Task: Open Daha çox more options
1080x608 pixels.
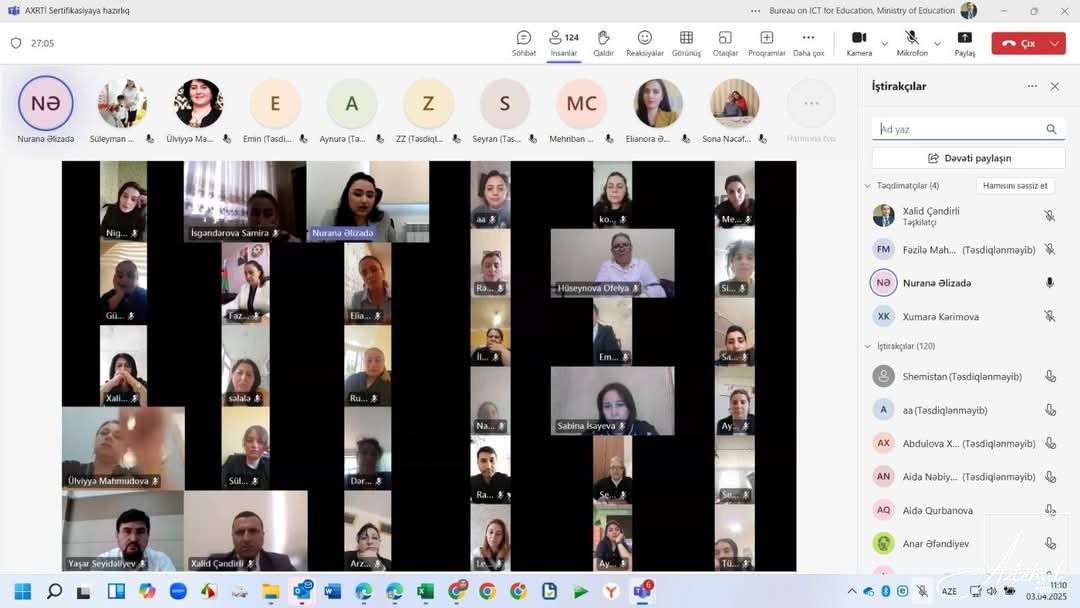Action: pyautogui.click(x=808, y=42)
